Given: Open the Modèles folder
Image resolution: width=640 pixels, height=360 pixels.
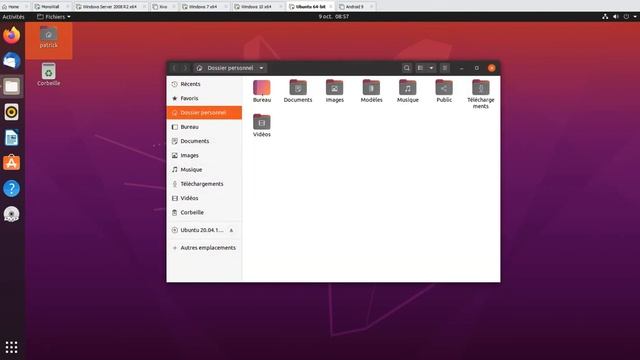Looking at the screenshot, I should [371, 91].
